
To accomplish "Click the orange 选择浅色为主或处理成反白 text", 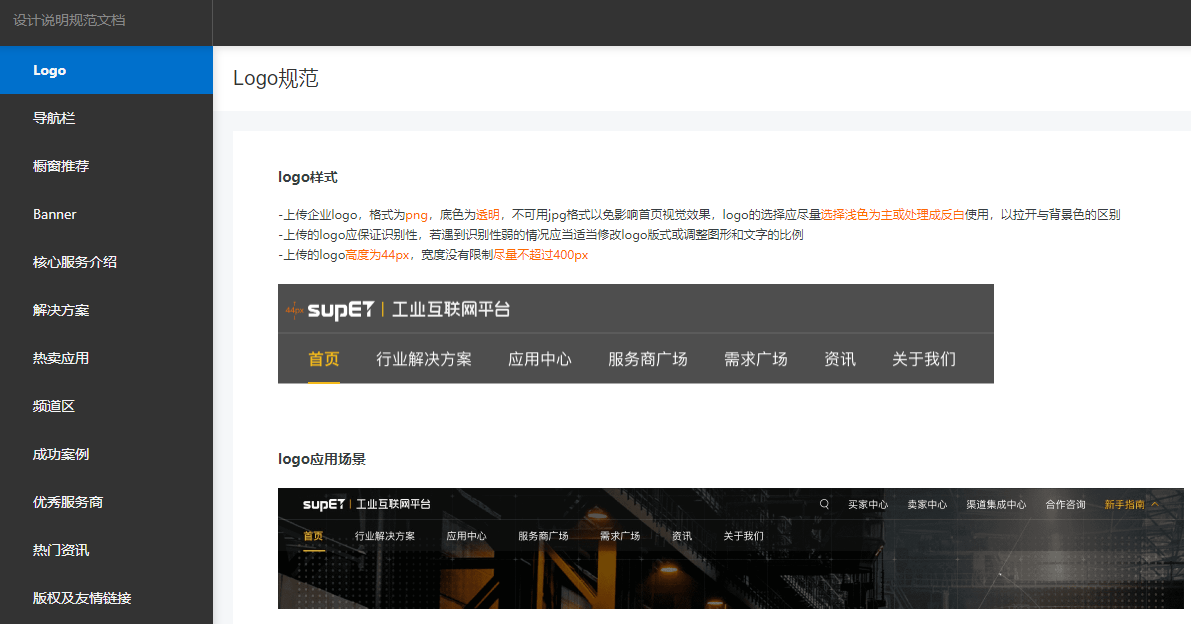I will [892, 215].
